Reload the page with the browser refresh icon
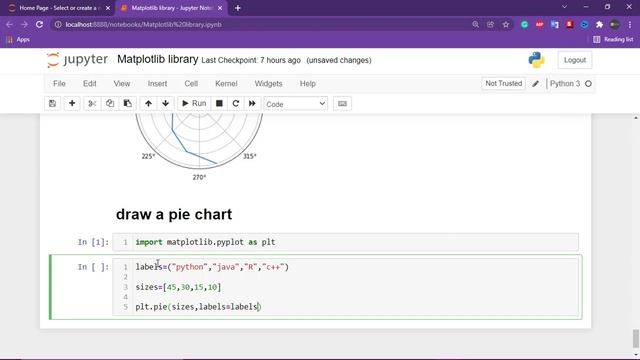The image size is (640, 360). 40,24
